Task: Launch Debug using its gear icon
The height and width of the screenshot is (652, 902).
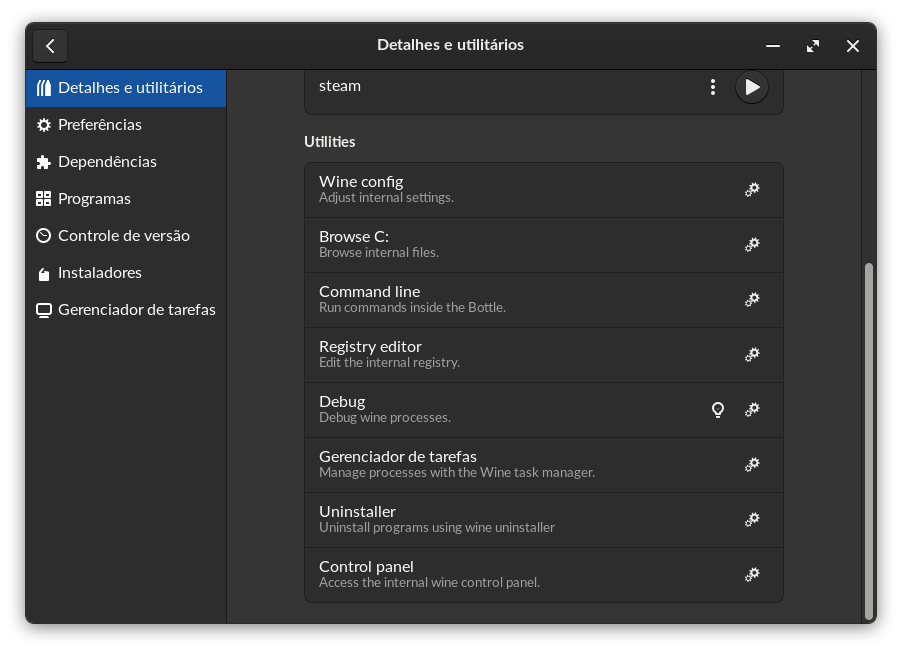Action: click(x=752, y=409)
